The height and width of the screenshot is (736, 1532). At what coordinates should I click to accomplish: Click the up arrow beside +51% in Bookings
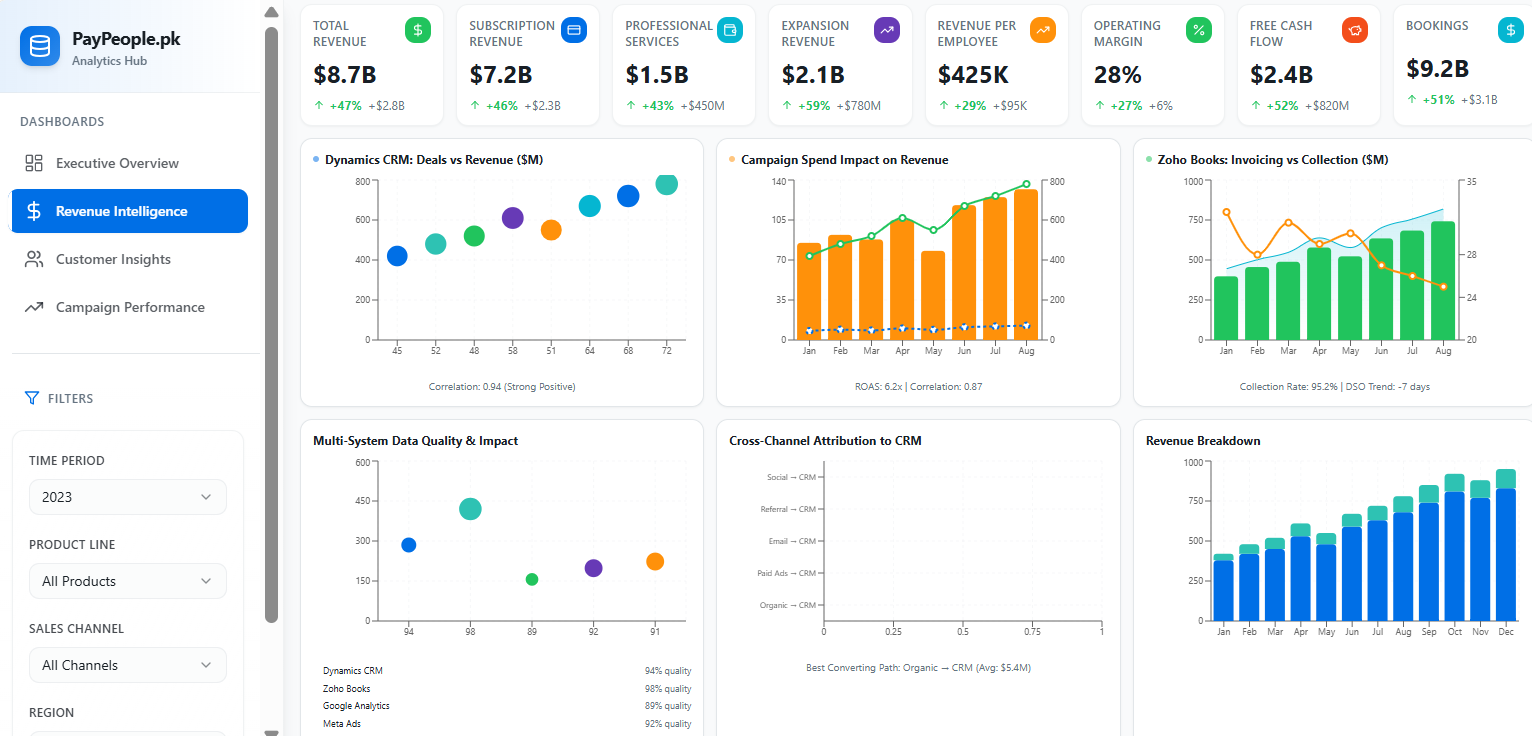pyautogui.click(x=1412, y=99)
